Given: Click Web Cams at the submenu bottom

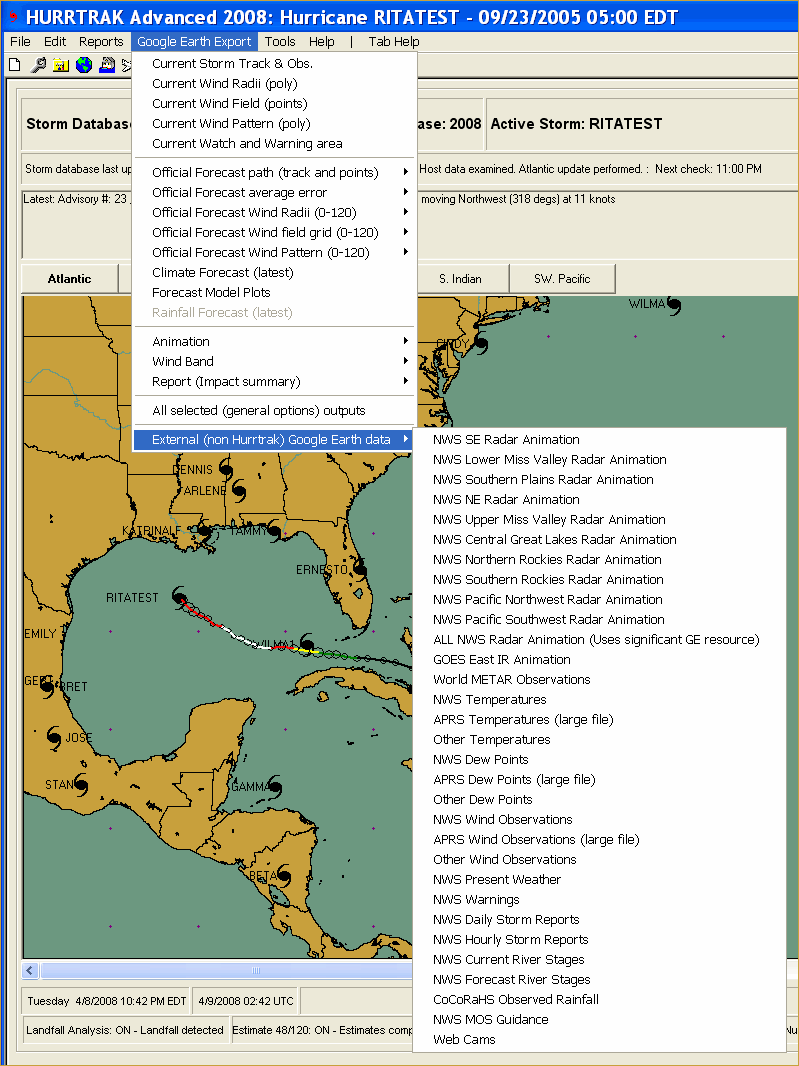Looking at the screenshot, I should 464,1040.
